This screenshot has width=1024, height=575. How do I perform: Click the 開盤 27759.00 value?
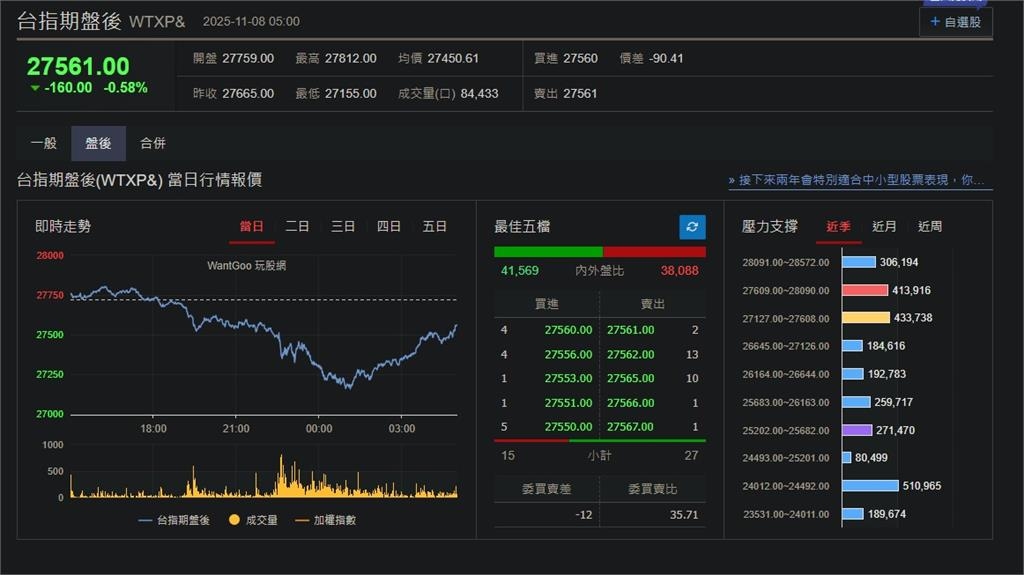[x=248, y=58]
